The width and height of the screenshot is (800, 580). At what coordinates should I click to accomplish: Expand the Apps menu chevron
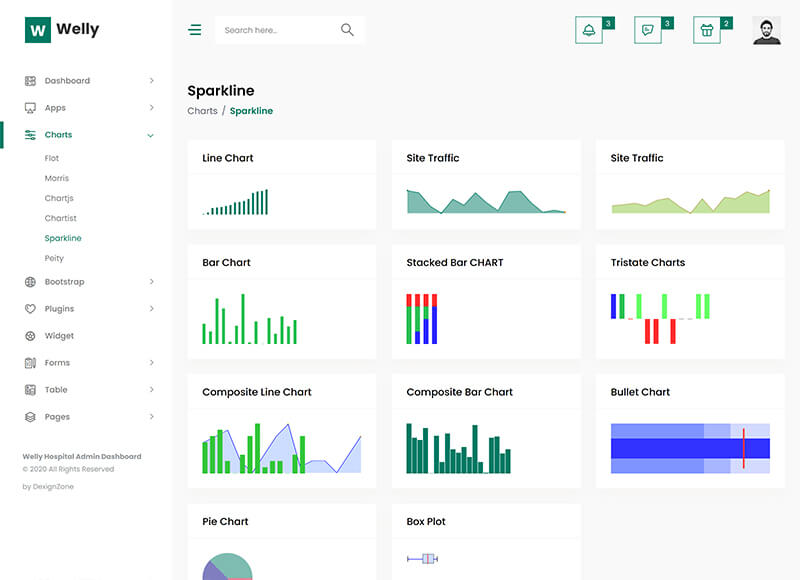click(x=152, y=108)
